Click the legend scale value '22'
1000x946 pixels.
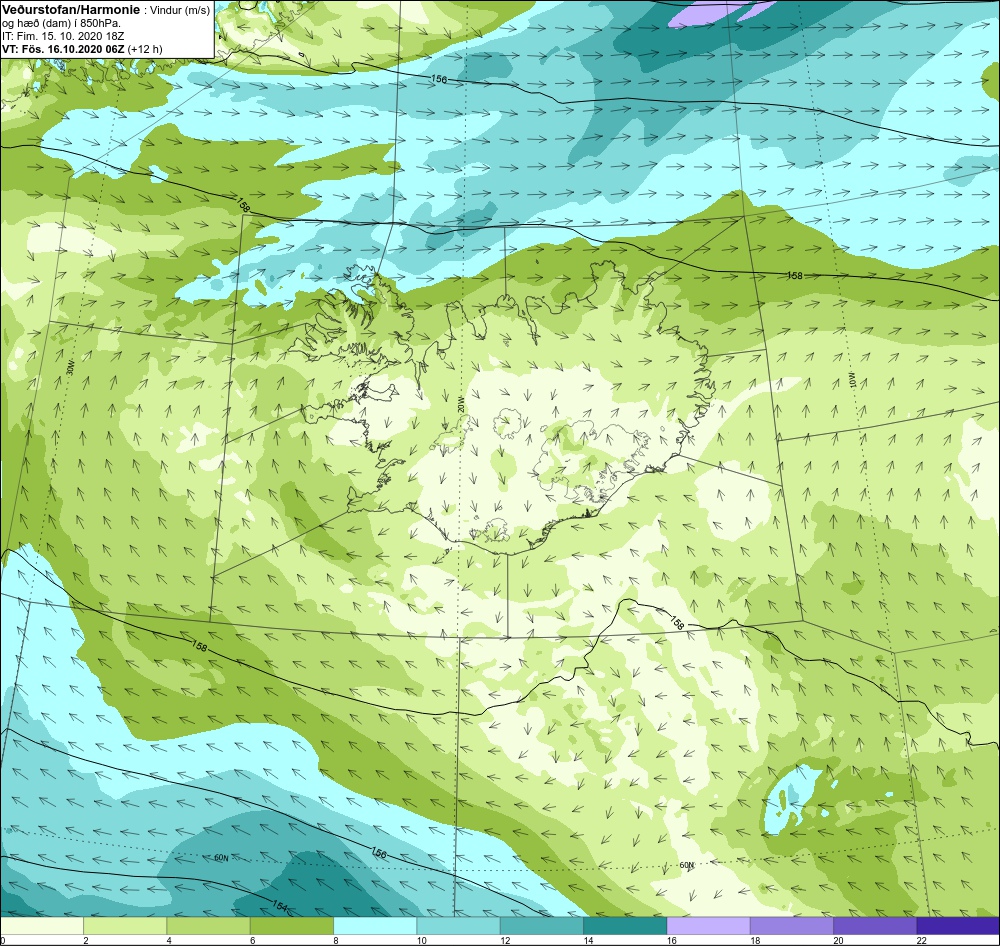pos(922,941)
